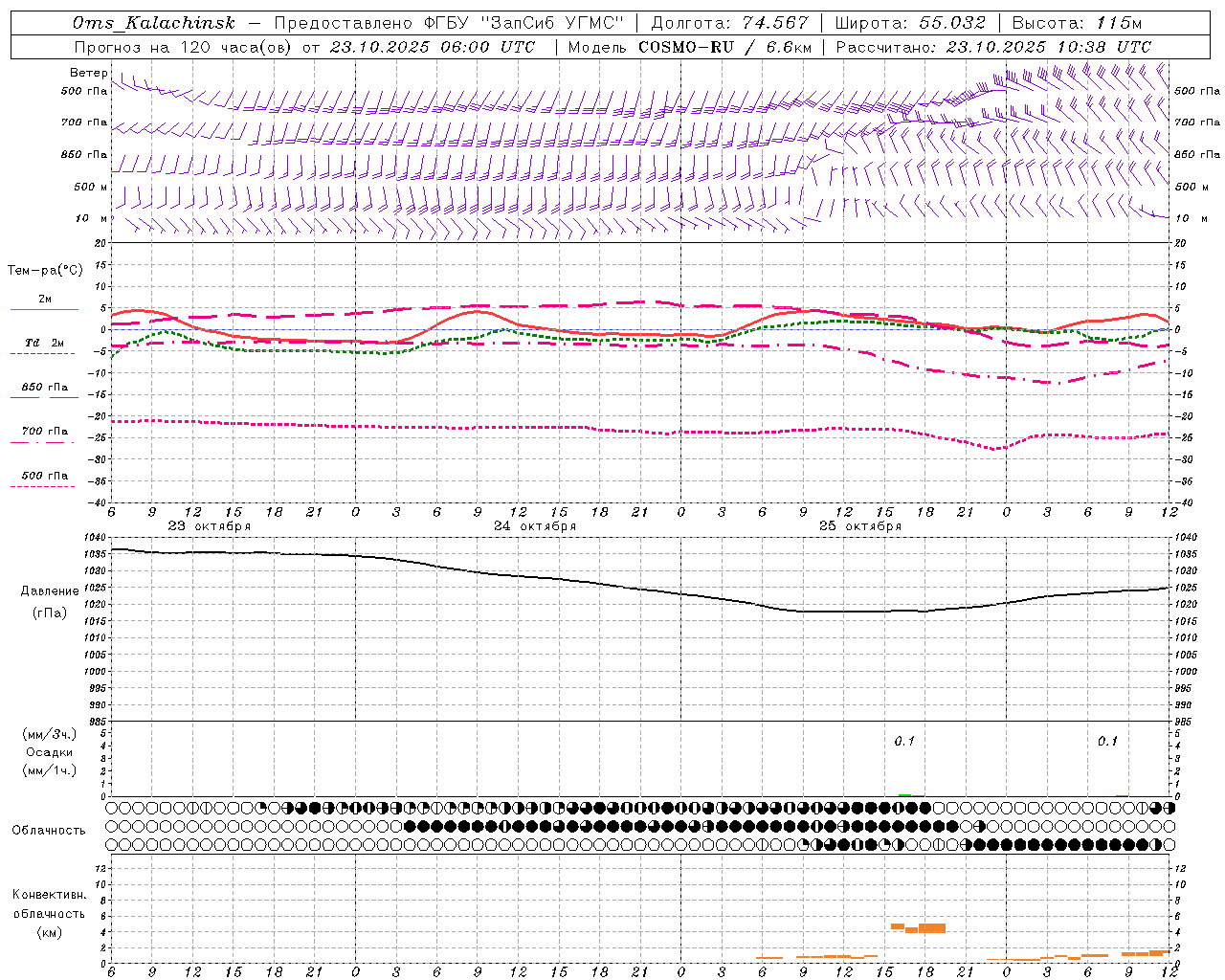Click the "25 октября" date label
The height and width of the screenshot is (980, 1225).
point(860,526)
